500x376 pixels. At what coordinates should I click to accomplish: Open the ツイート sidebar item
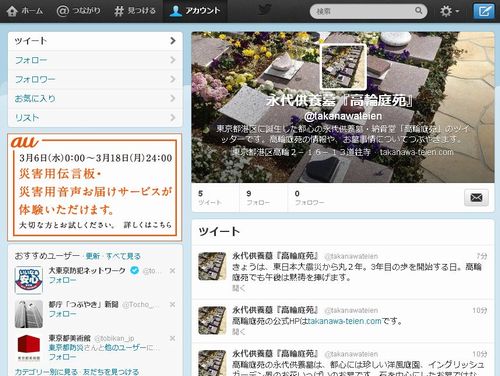[x=95, y=41]
